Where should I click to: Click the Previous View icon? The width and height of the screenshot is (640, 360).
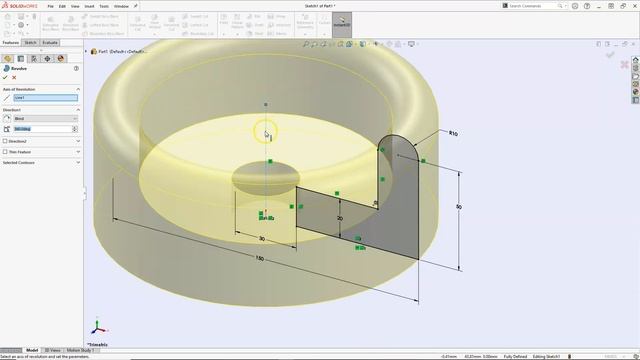tap(323, 44)
